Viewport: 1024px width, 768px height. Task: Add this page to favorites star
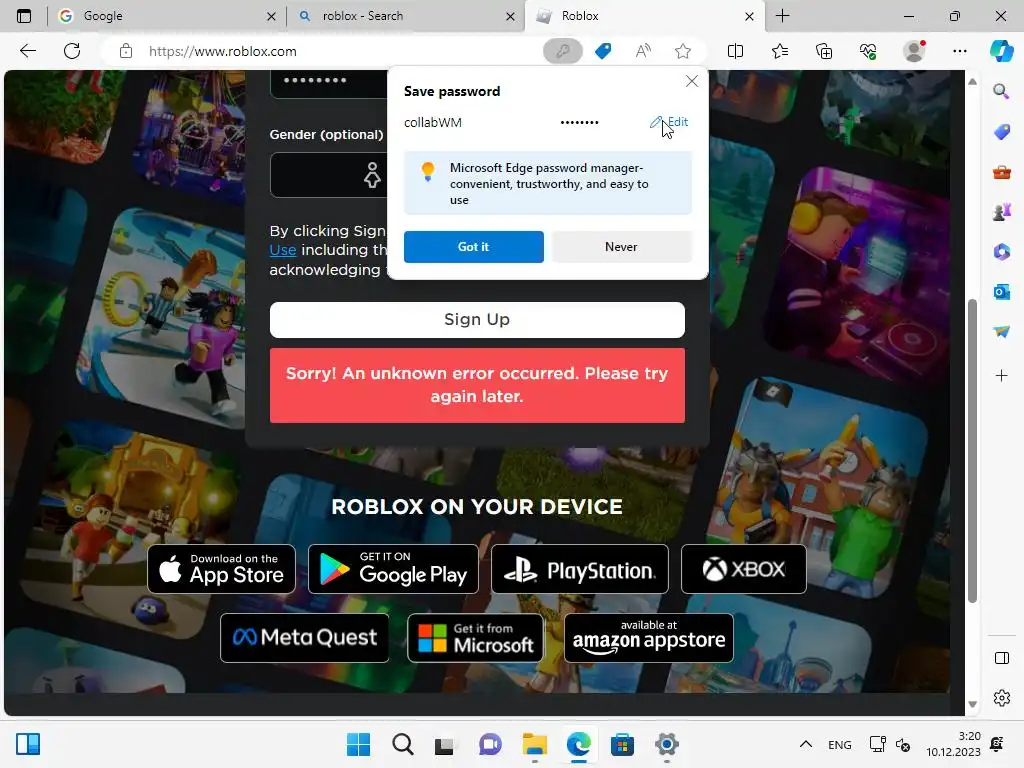(683, 51)
